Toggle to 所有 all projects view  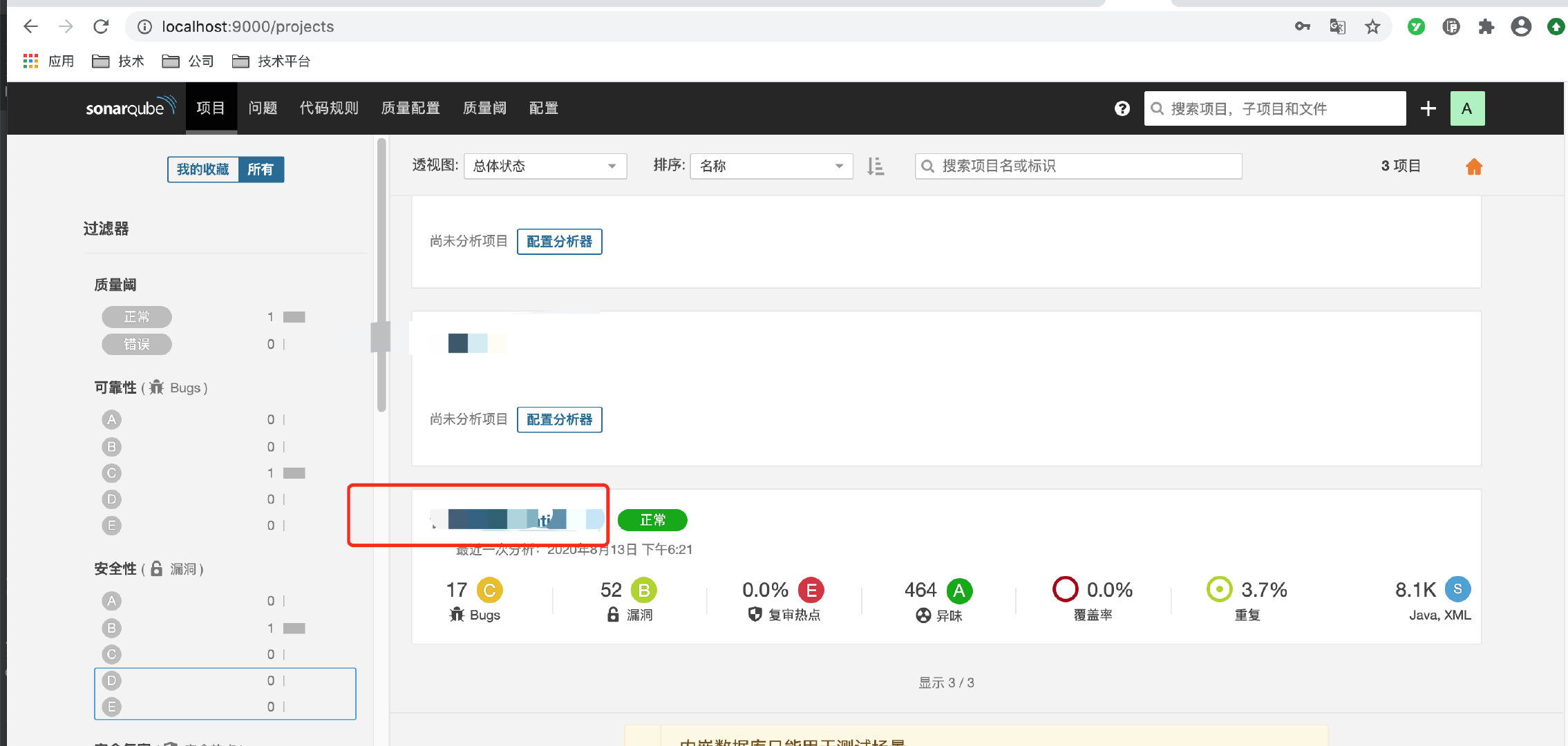point(261,169)
